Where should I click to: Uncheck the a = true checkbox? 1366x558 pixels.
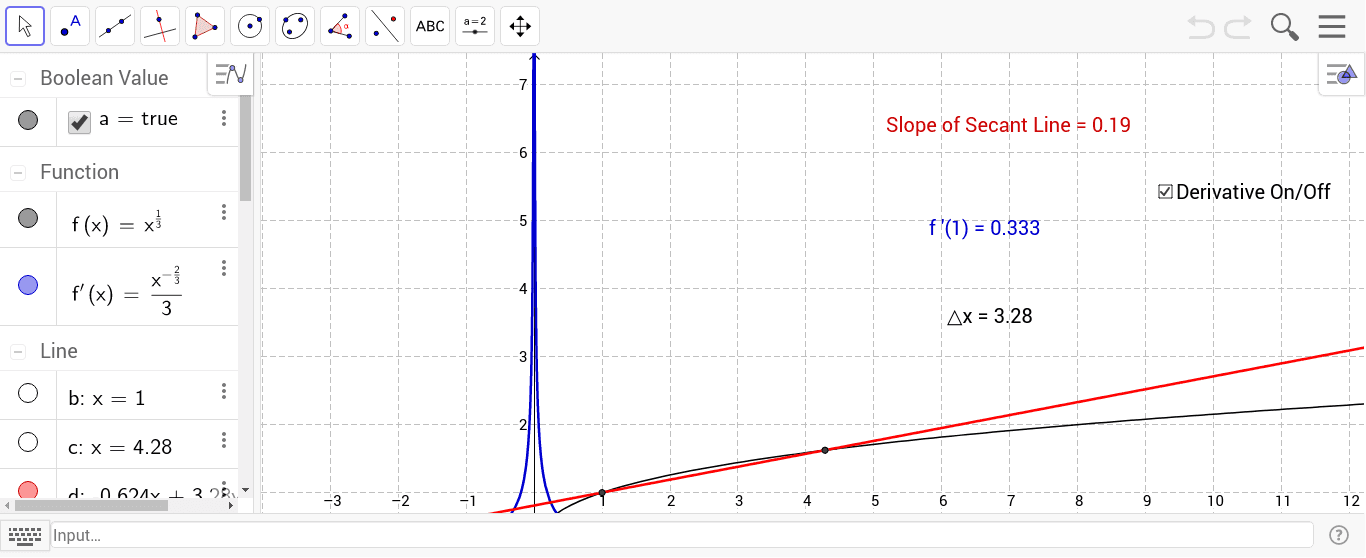pyautogui.click(x=79, y=122)
